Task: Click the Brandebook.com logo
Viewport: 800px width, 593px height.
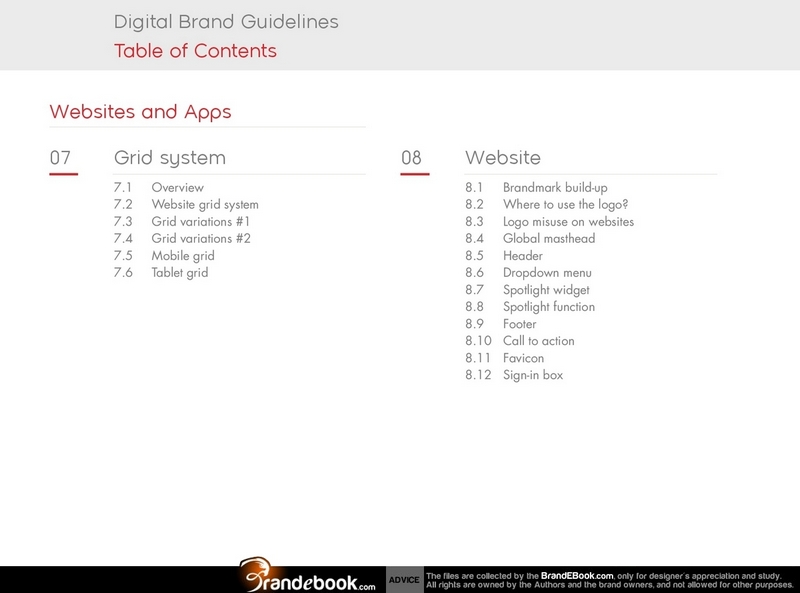Action: (x=308, y=578)
